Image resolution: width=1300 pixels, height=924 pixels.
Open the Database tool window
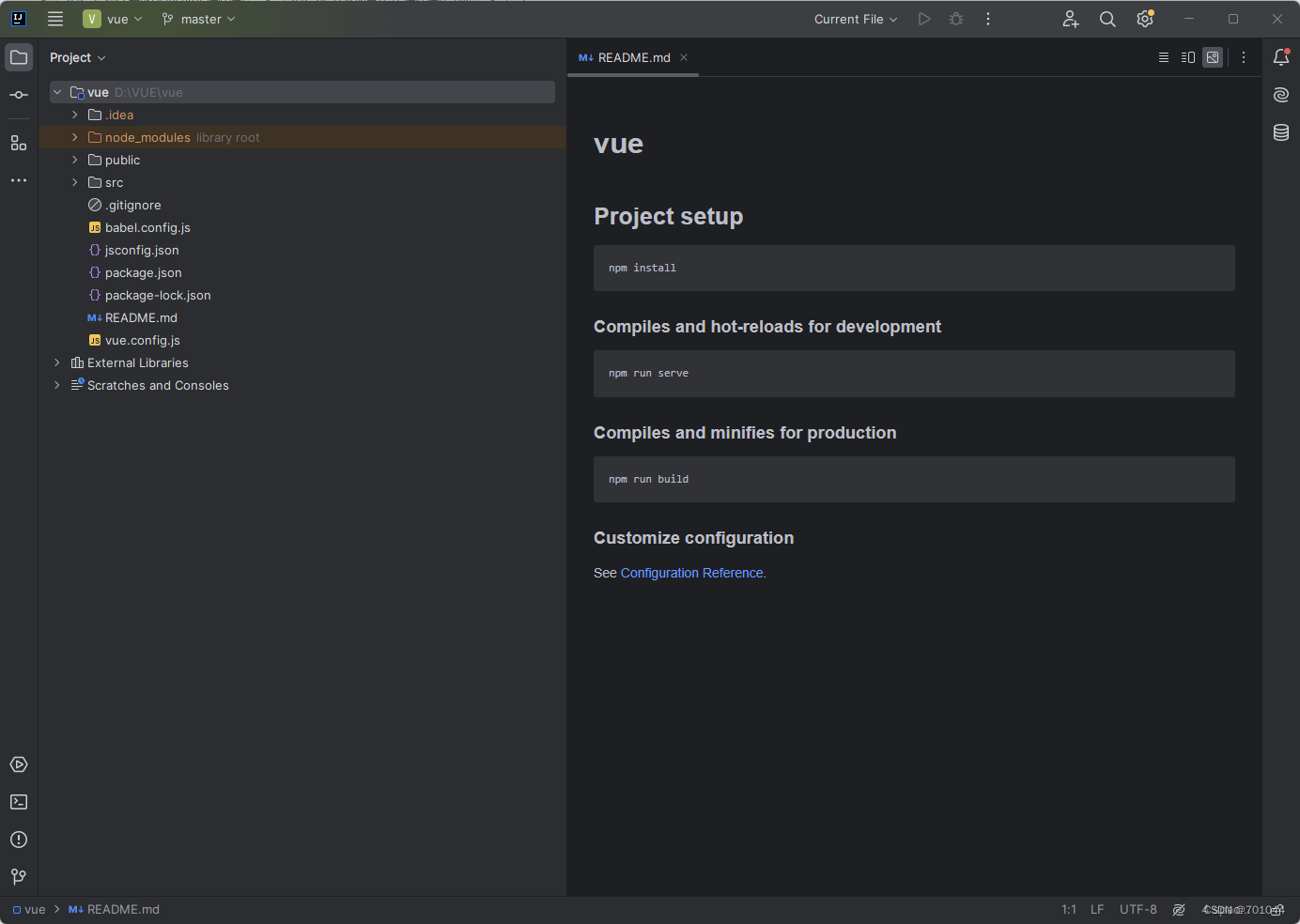[x=1280, y=132]
